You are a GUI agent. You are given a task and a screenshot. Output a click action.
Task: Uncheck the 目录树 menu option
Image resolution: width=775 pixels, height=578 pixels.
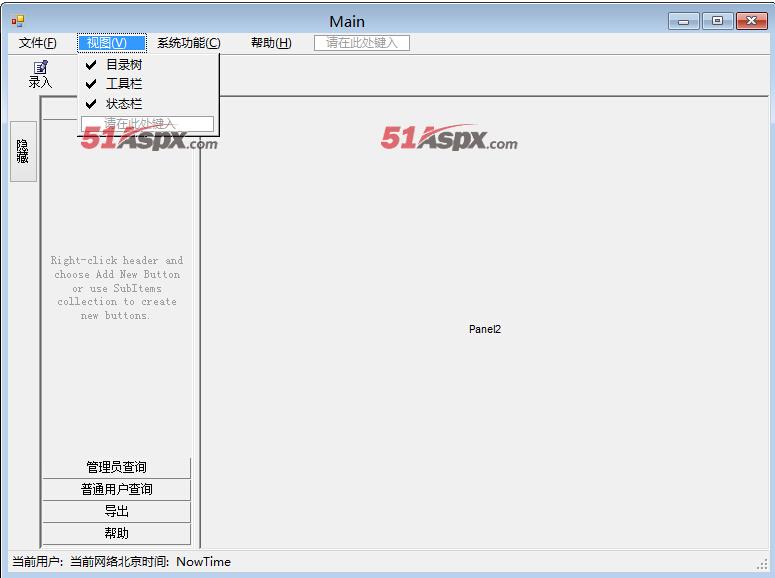pos(148,64)
